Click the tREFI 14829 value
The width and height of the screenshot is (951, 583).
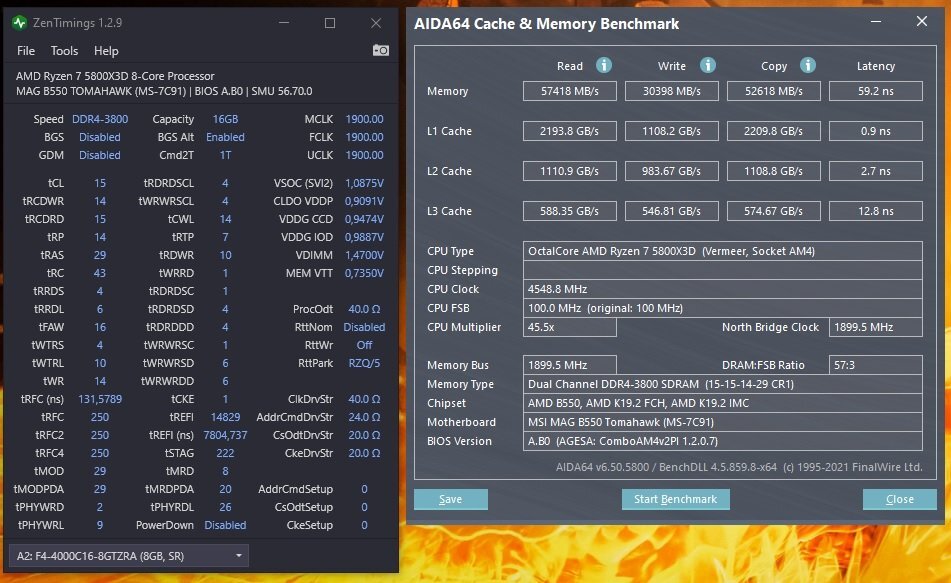point(225,417)
